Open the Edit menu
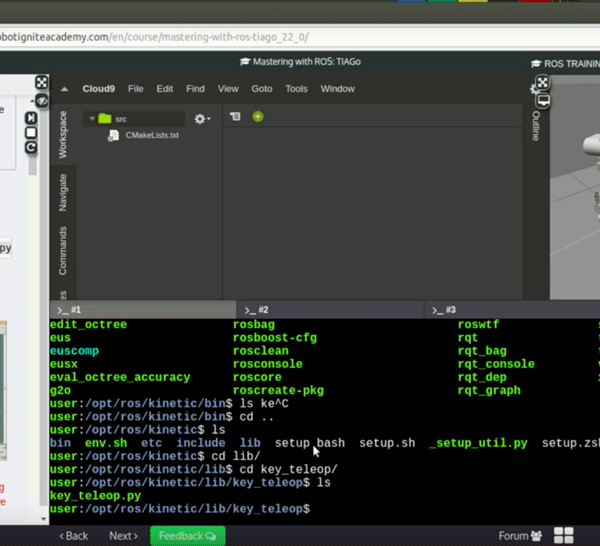Image resolution: width=600 pixels, height=546 pixels. pyautogui.click(x=165, y=89)
